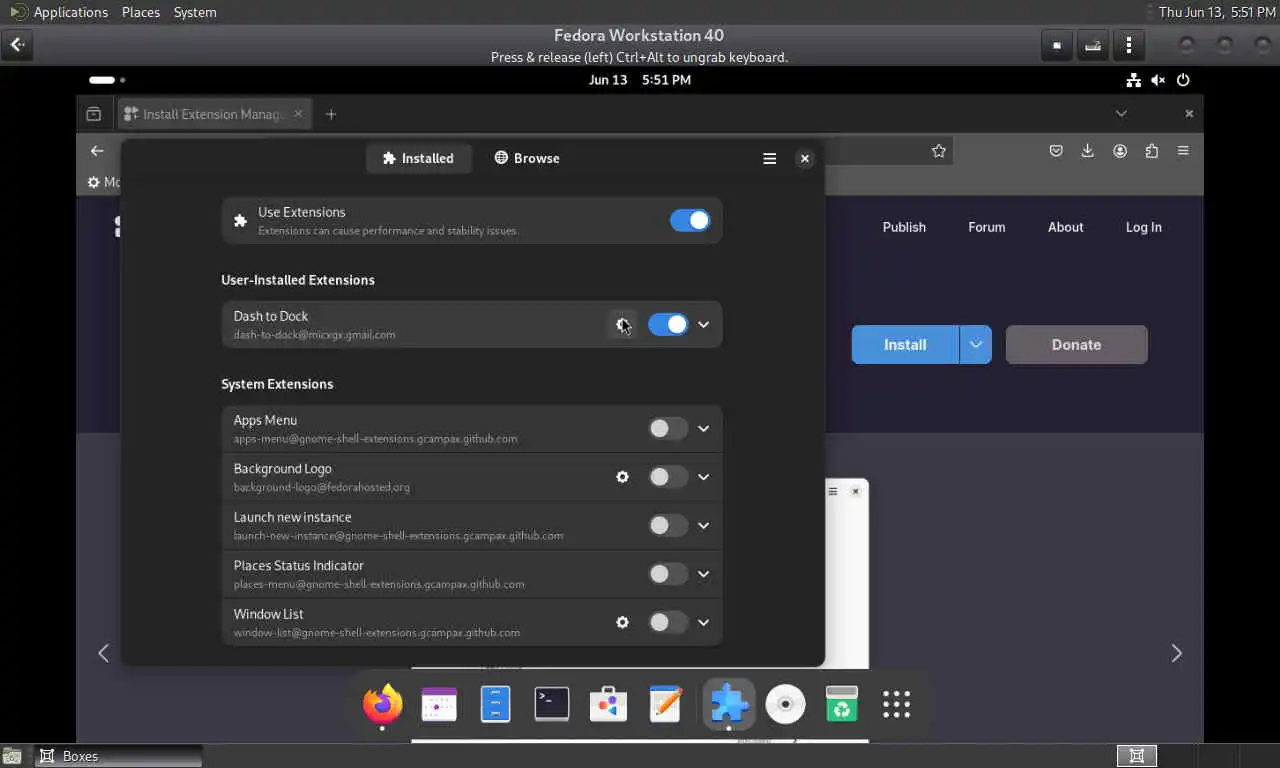Open the Publish link
This screenshot has height=768, width=1280.
[x=904, y=227]
